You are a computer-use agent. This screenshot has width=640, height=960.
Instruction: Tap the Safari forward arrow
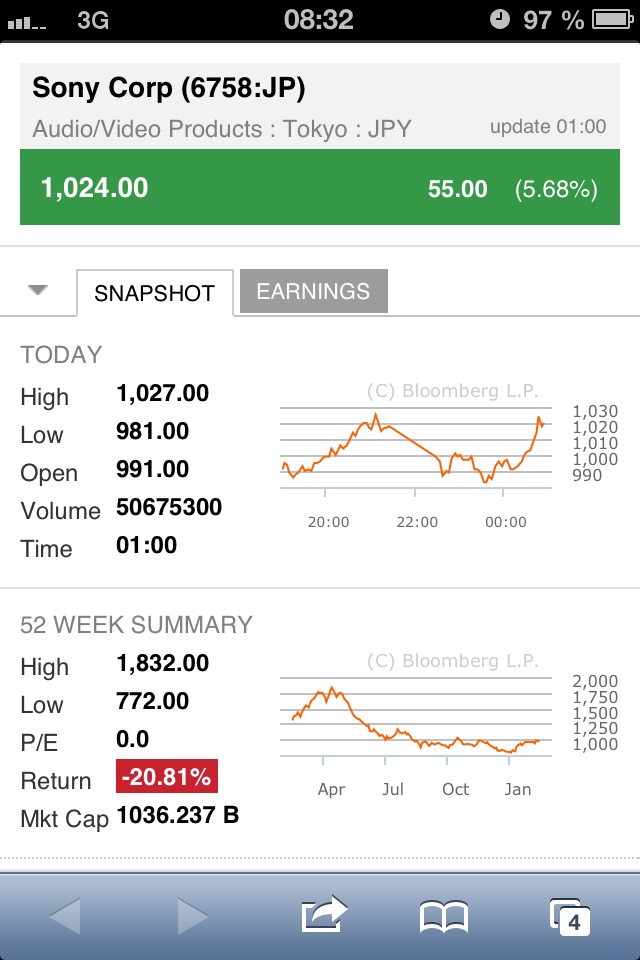(193, 915)
